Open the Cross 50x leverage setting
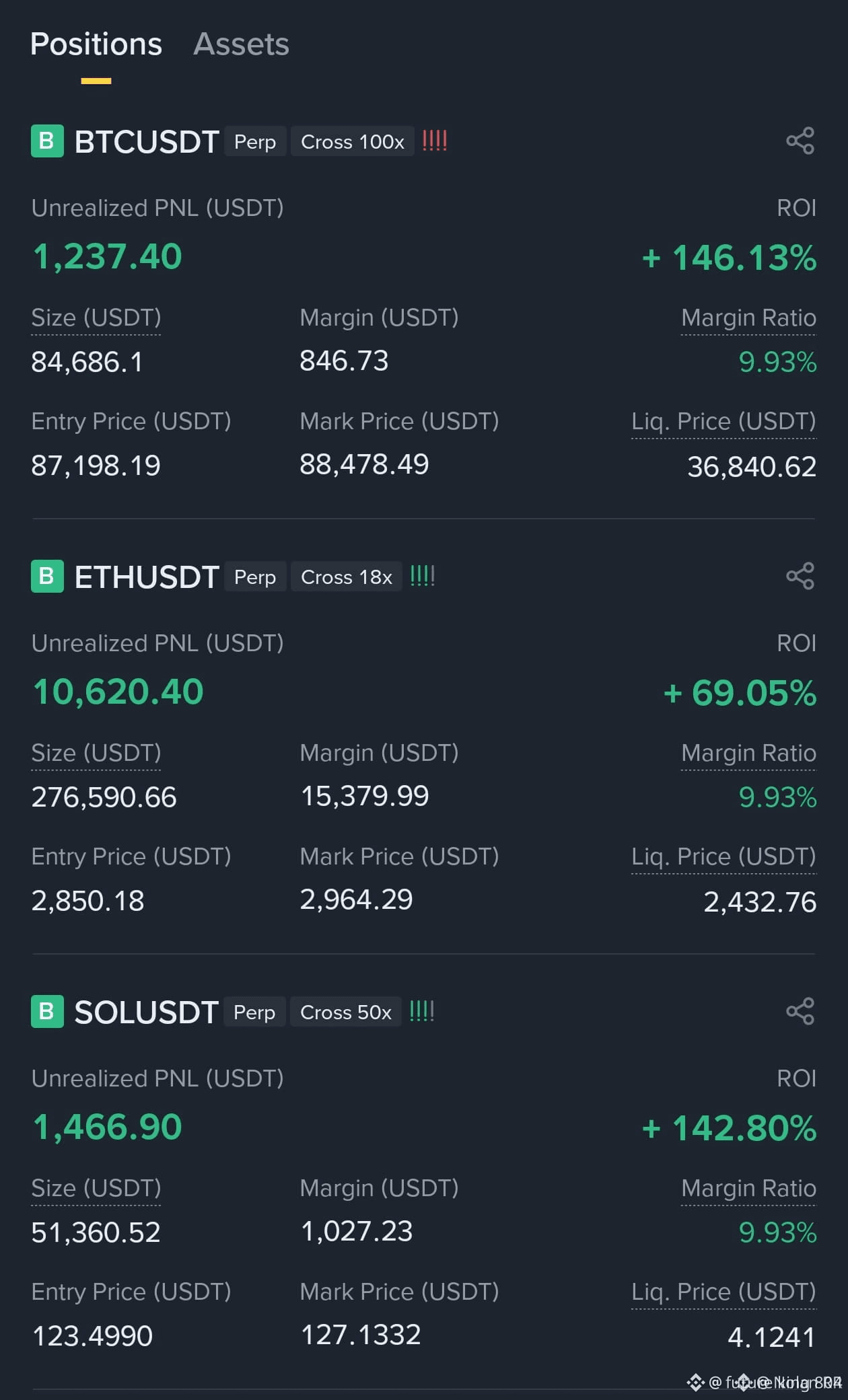 (x=345, y=1012)
